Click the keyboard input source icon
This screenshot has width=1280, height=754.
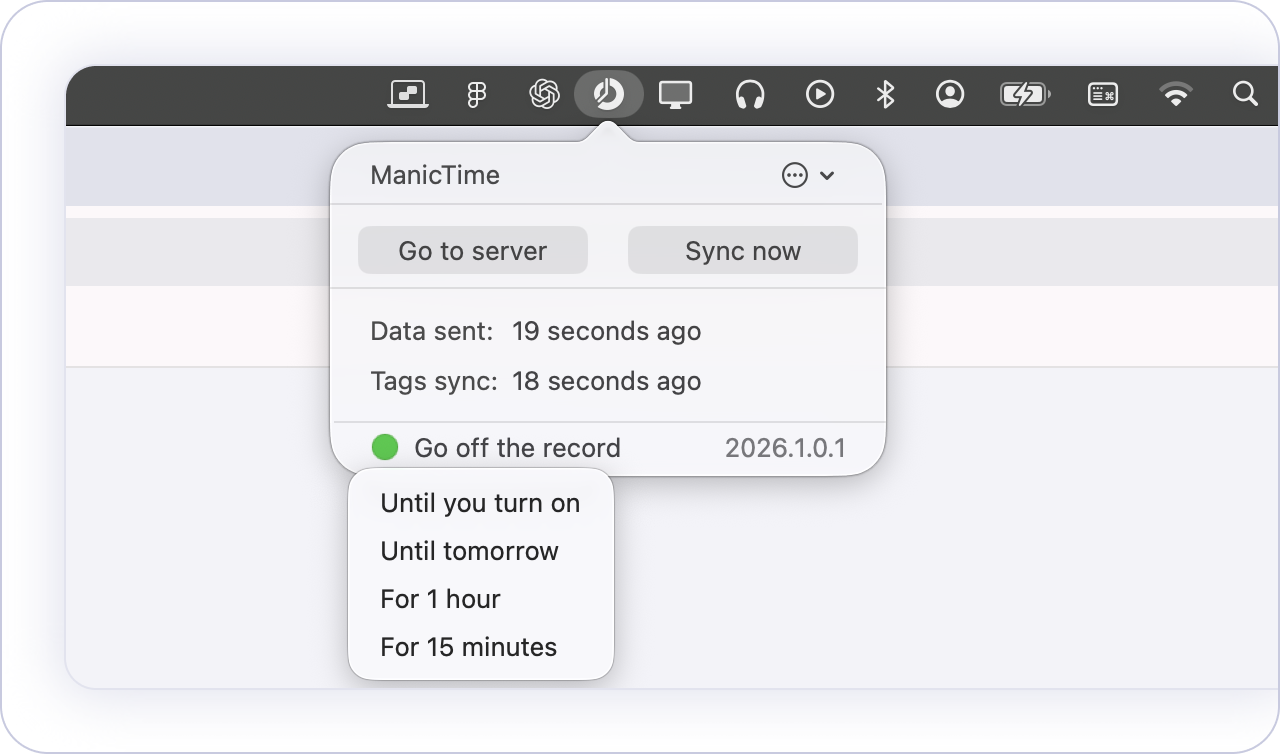tap(1102, 95)
